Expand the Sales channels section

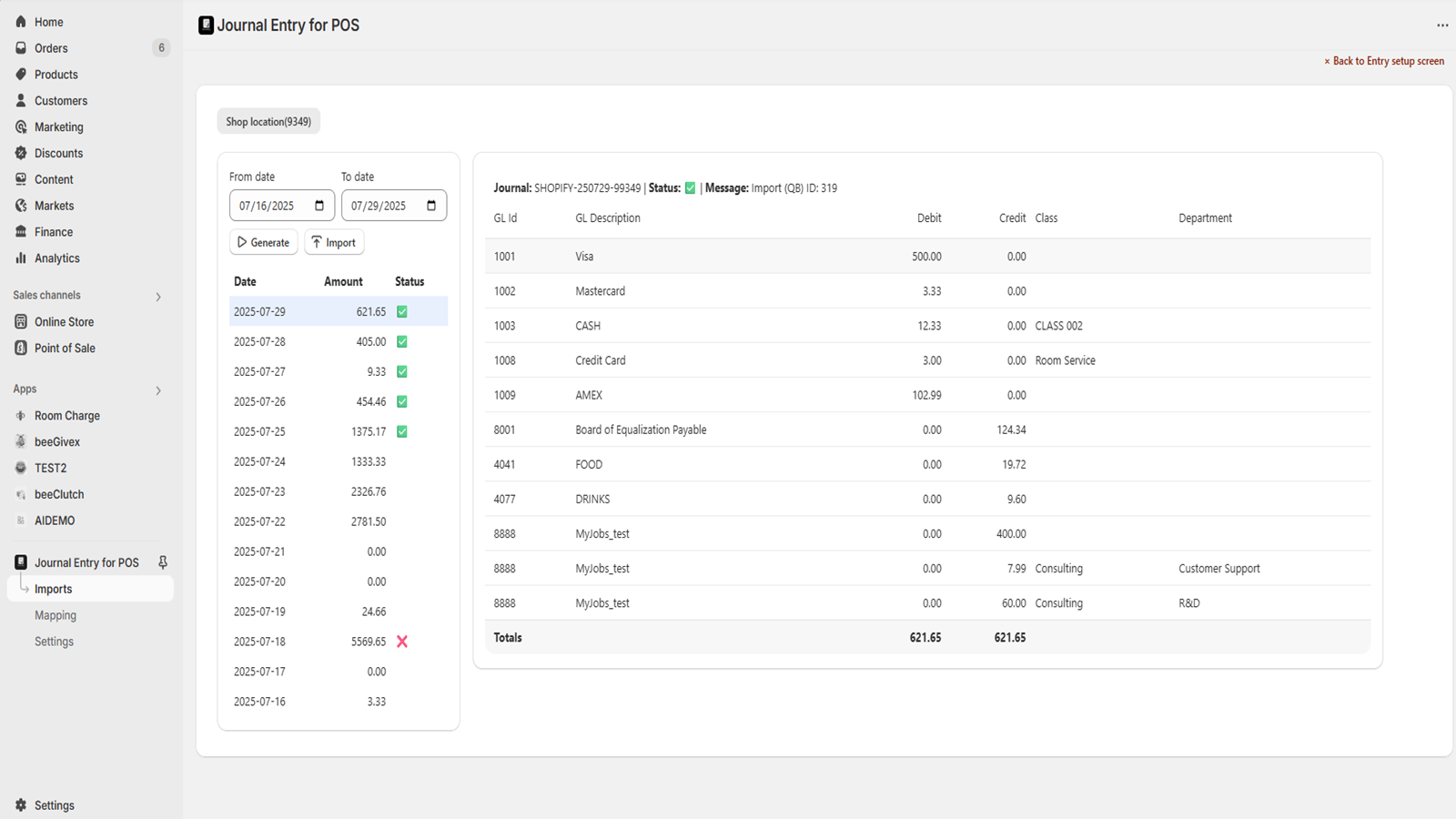(157, 295)
